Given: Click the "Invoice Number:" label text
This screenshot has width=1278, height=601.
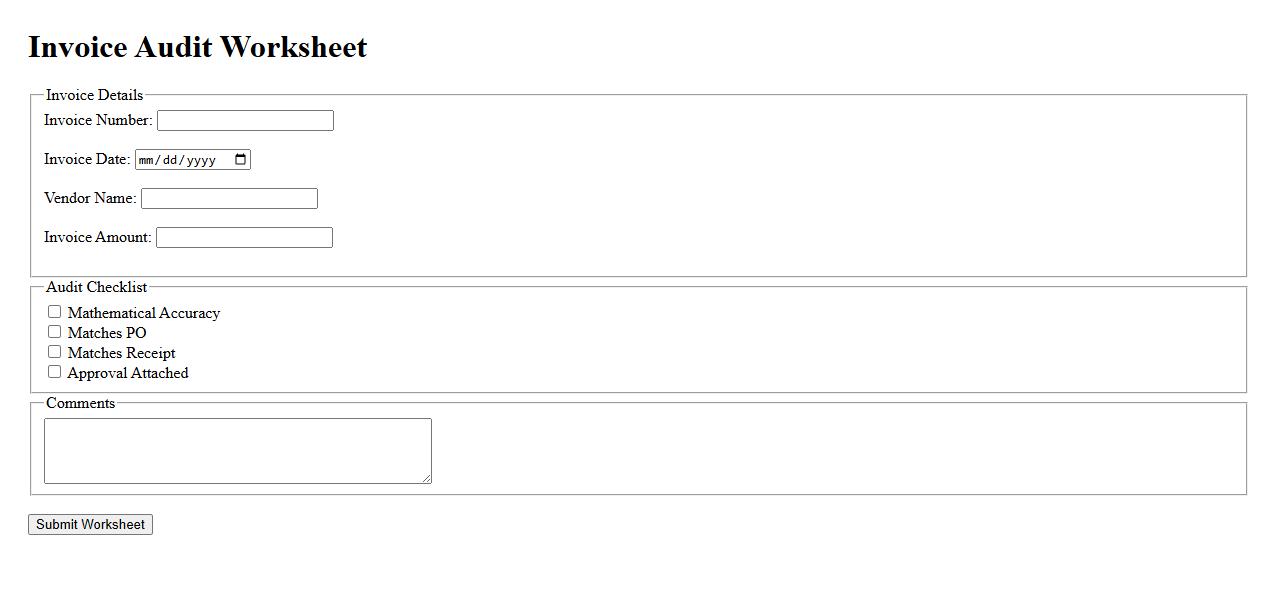Looking at the screenshot, I should [x=98, y=121].
